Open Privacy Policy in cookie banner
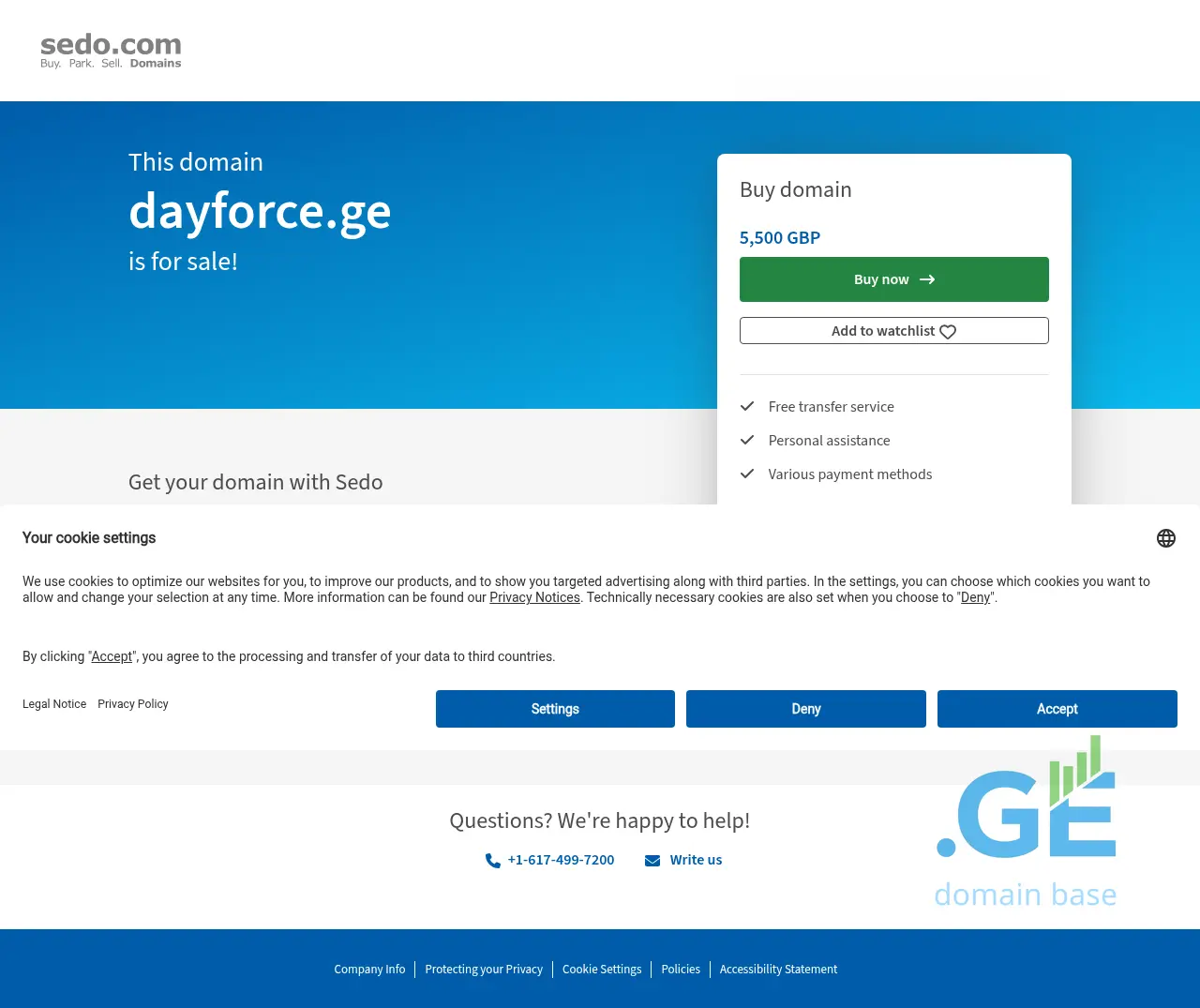 (133, 704)
